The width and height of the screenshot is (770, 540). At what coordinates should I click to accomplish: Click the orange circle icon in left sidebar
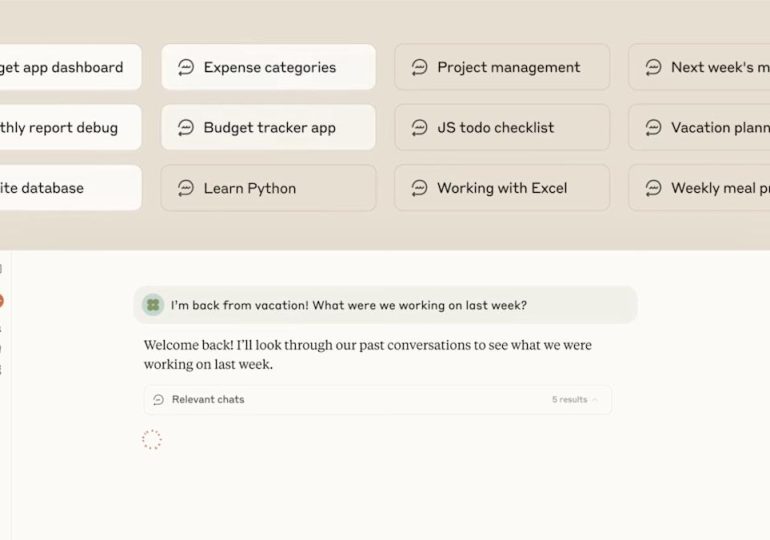[1, 300]
